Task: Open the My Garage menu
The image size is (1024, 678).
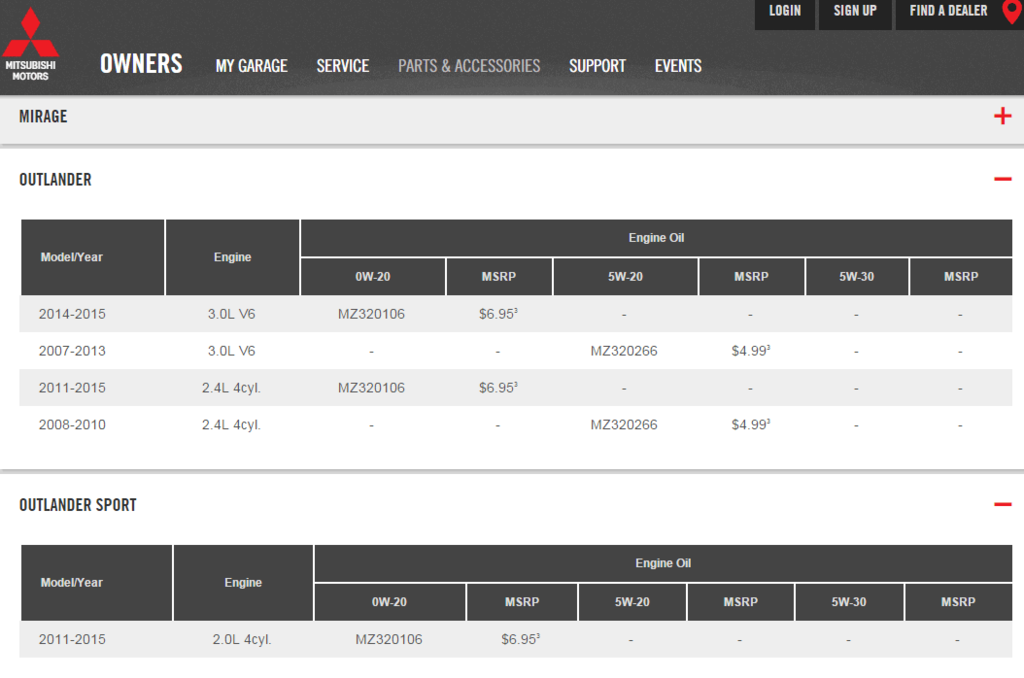Action: [251, 66]
